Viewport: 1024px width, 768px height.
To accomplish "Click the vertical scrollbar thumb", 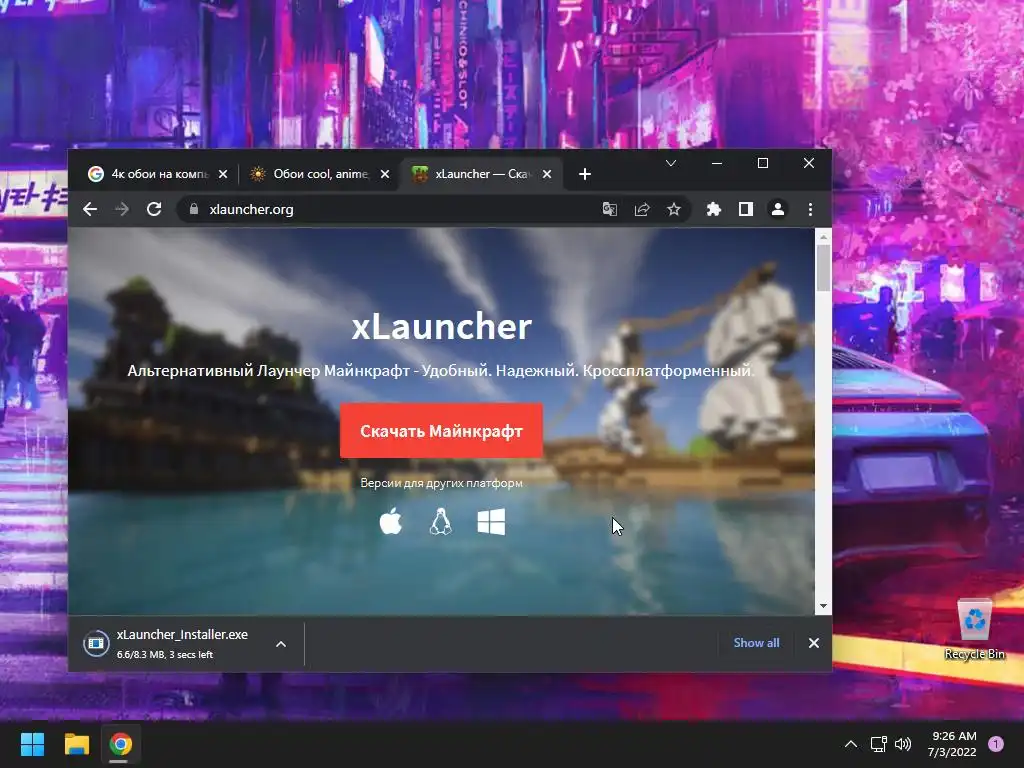I will coord(824,268).
